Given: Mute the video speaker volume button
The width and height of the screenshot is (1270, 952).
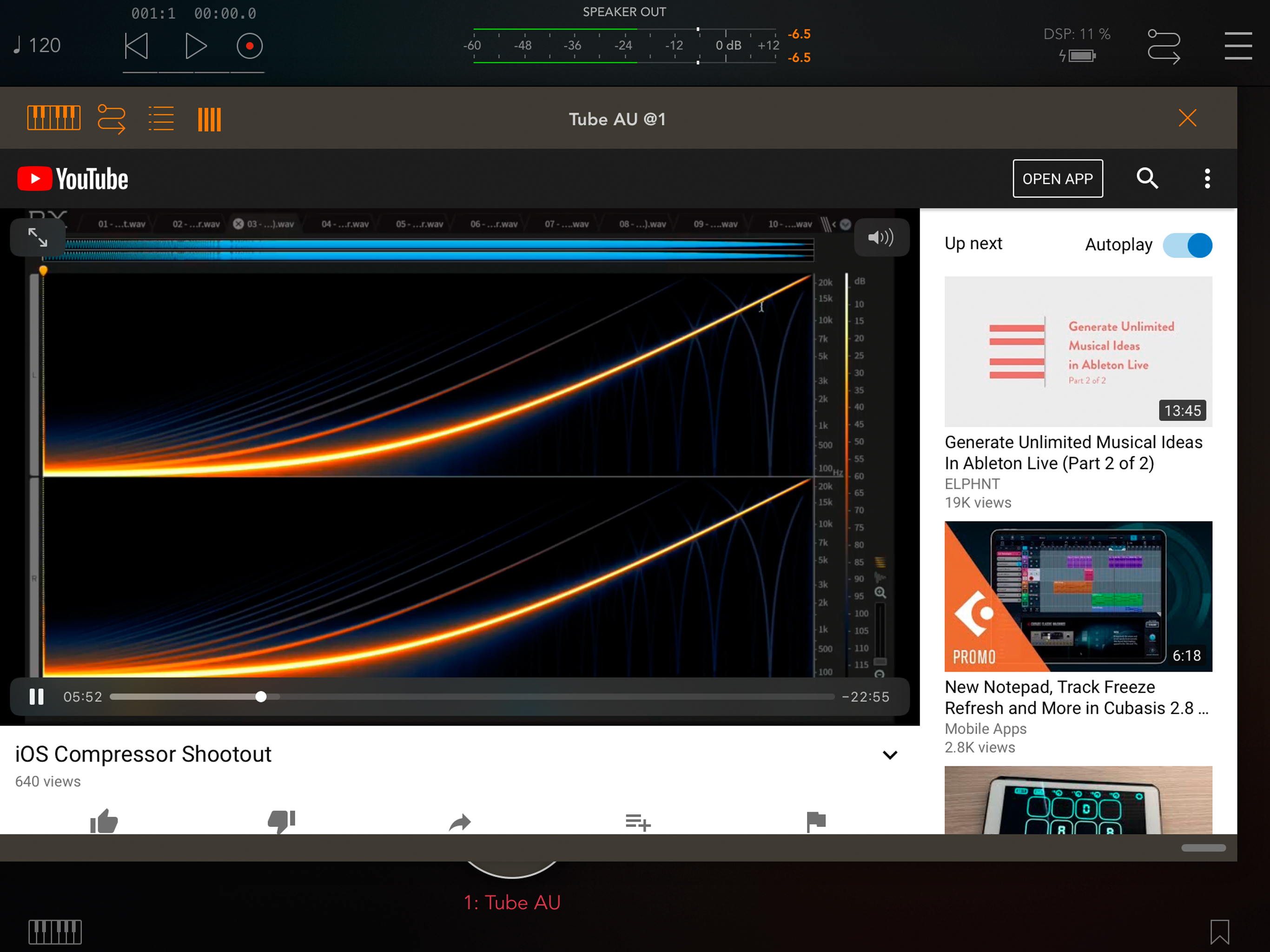Looking at the screenshot, I should pos(880,237).
